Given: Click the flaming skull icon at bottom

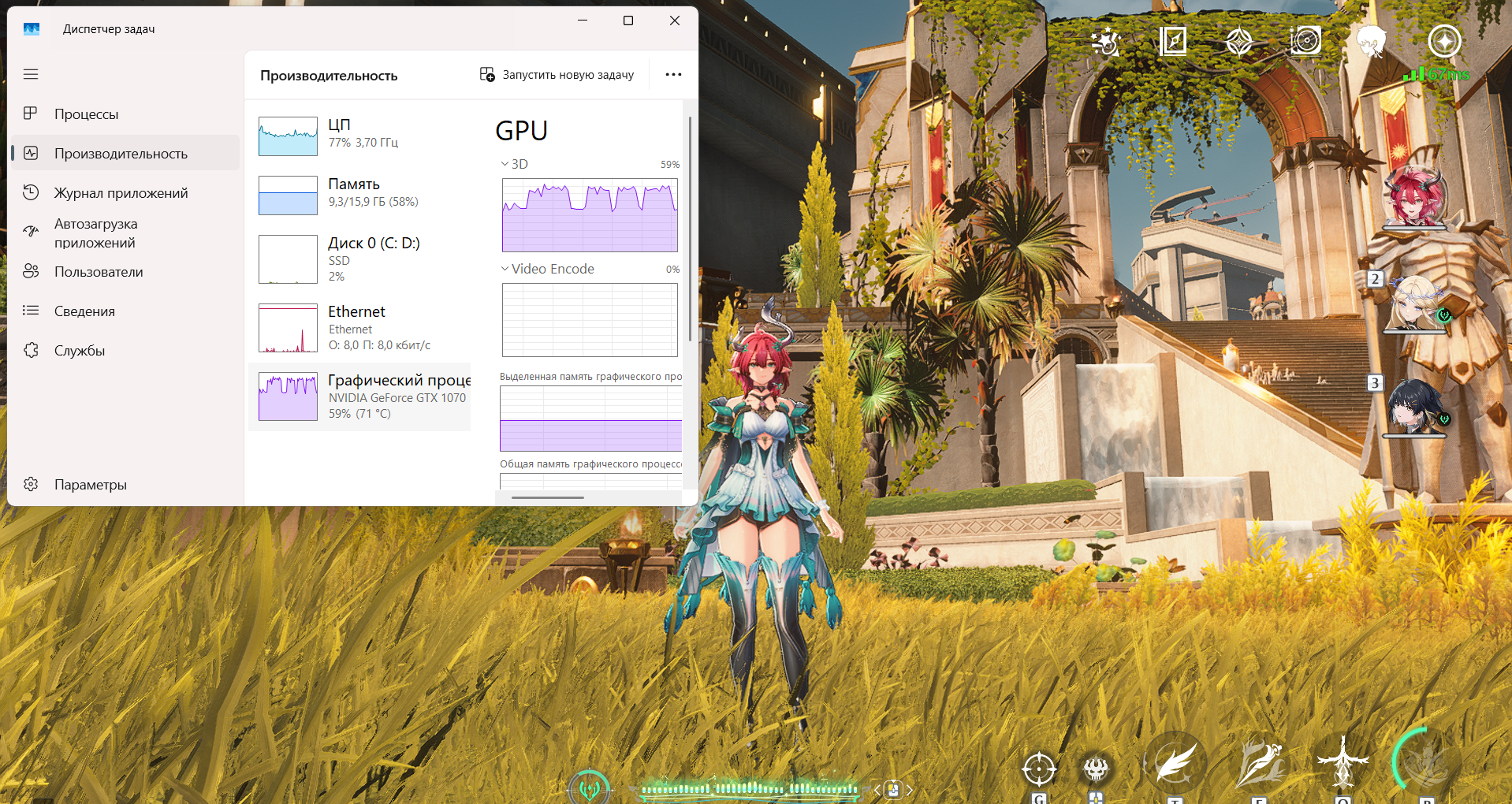Looking at the screenshot, I should click(x=1096, y=769).
